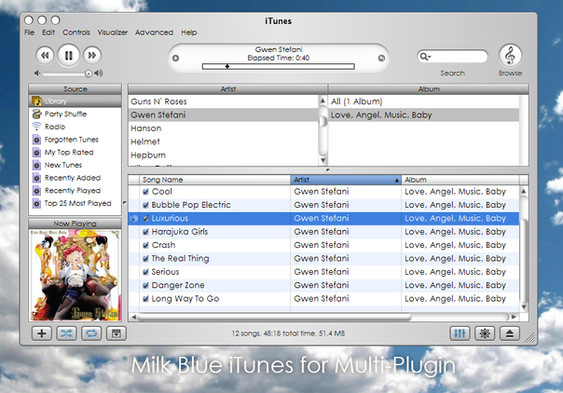Sort by Album column header in song list

coord(460,180)
